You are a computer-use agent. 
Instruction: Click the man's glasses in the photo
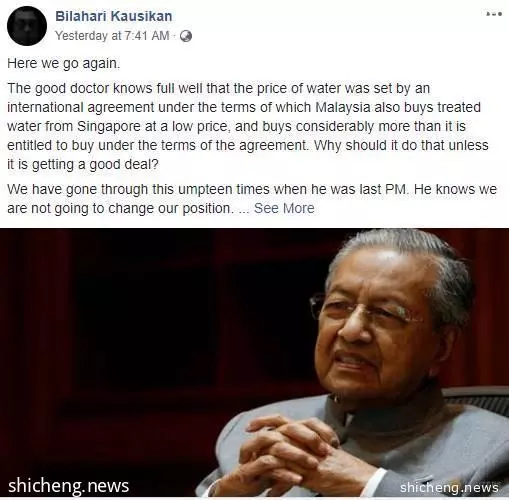click(x=362, y=310)
